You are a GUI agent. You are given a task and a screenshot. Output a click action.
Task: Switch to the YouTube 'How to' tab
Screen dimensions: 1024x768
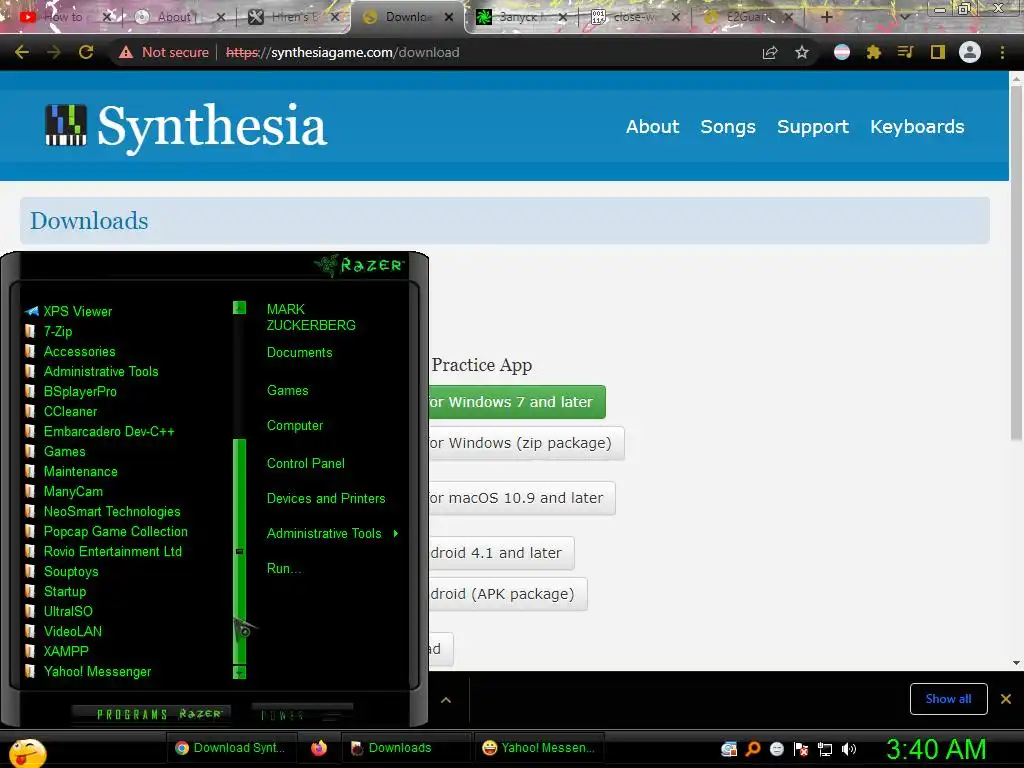click(63, 17)
